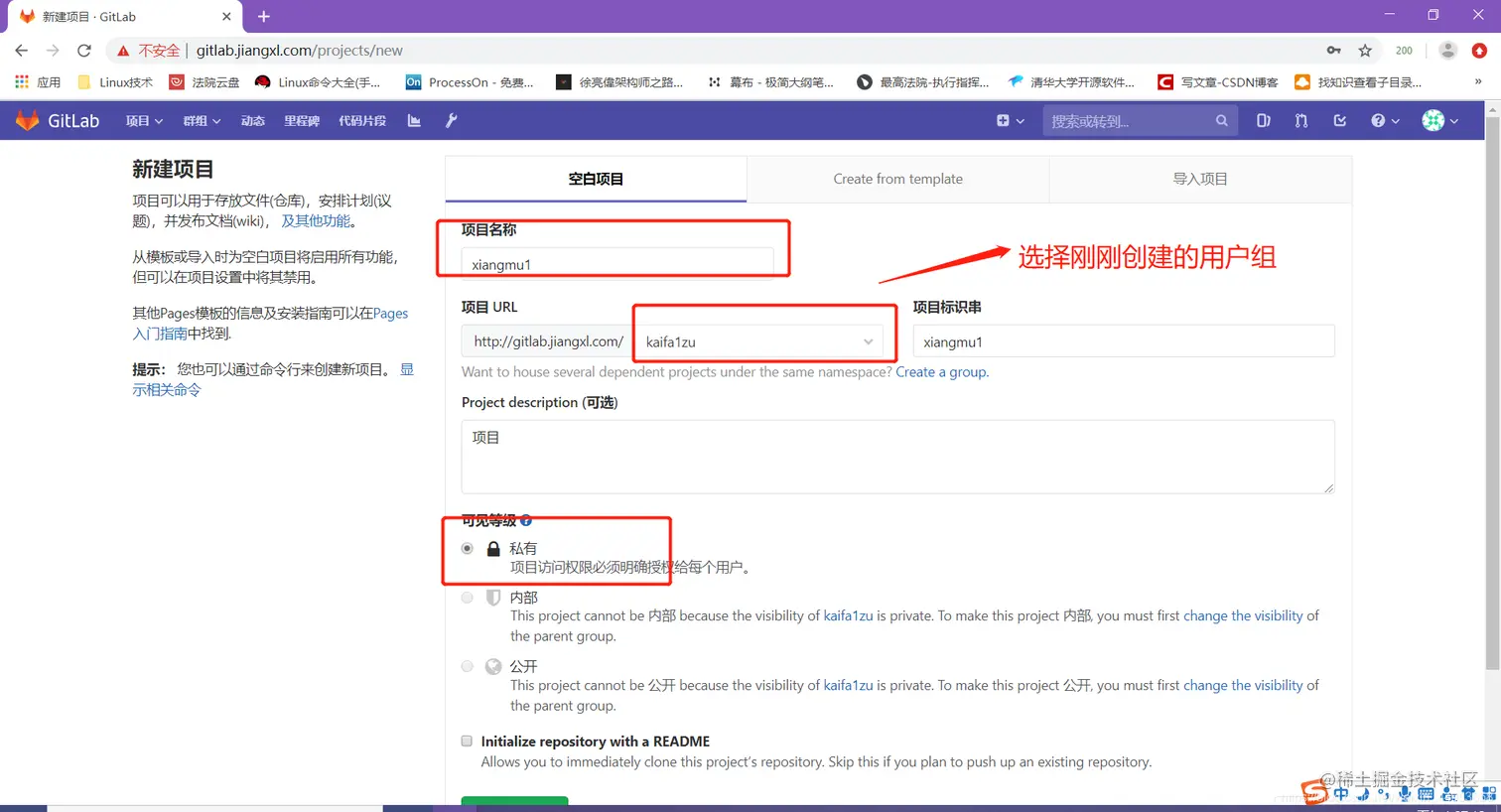Open the 清华大学开源软件 bookmark

[x=1071, y=81]
